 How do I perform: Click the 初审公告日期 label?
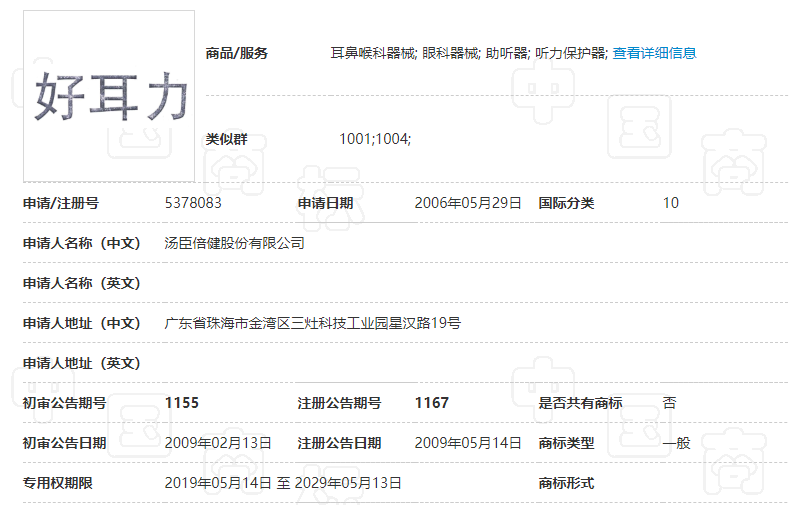tap(65, 443)
